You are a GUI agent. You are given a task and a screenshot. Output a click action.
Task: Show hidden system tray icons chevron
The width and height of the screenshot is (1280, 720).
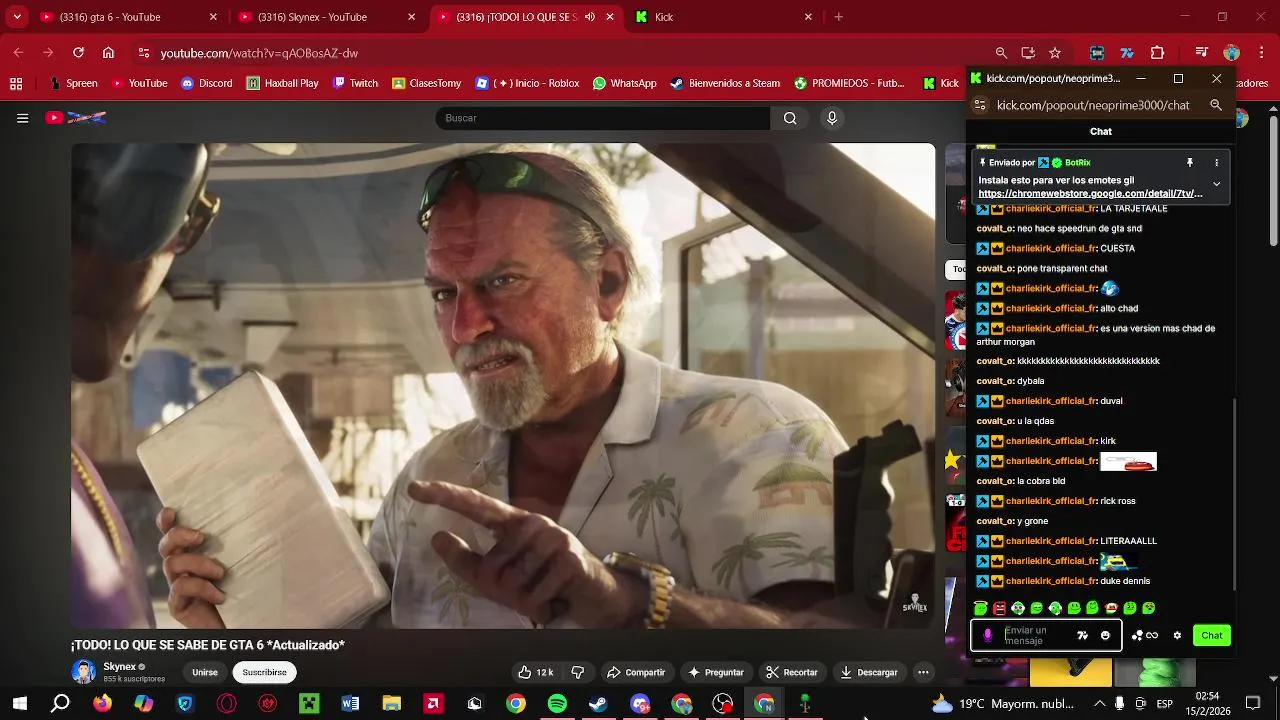point(1099,704)
